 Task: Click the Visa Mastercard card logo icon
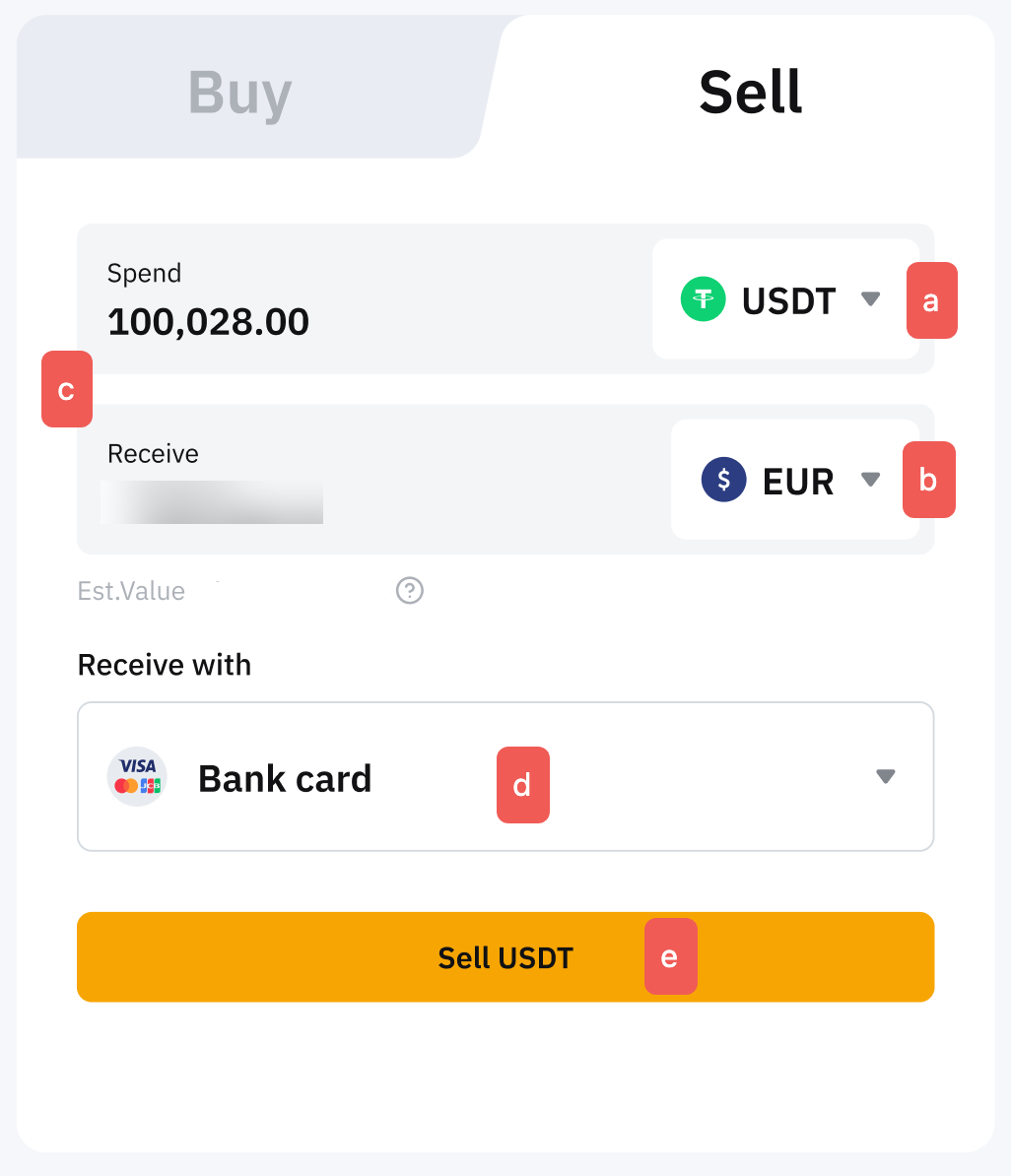point(137,776)
